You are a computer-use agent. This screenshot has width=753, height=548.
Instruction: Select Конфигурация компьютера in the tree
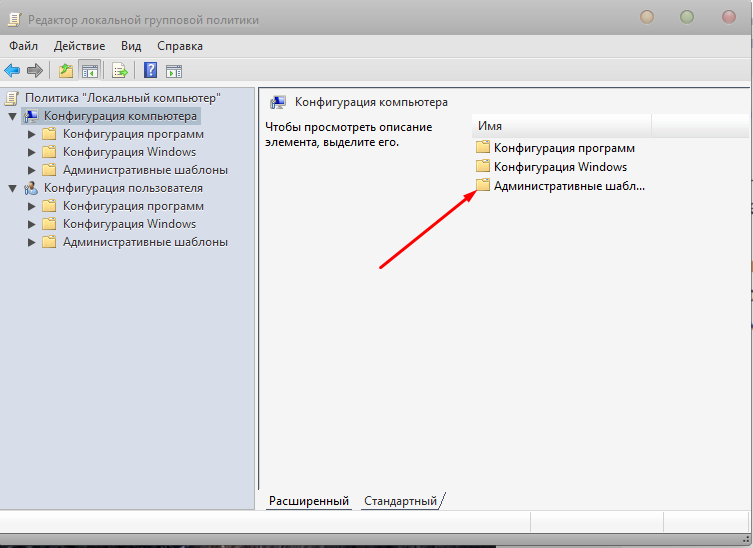click(x=120, y=116)
